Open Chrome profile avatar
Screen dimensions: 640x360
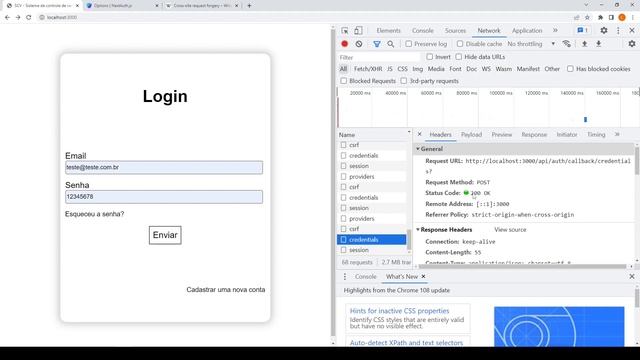622,18
